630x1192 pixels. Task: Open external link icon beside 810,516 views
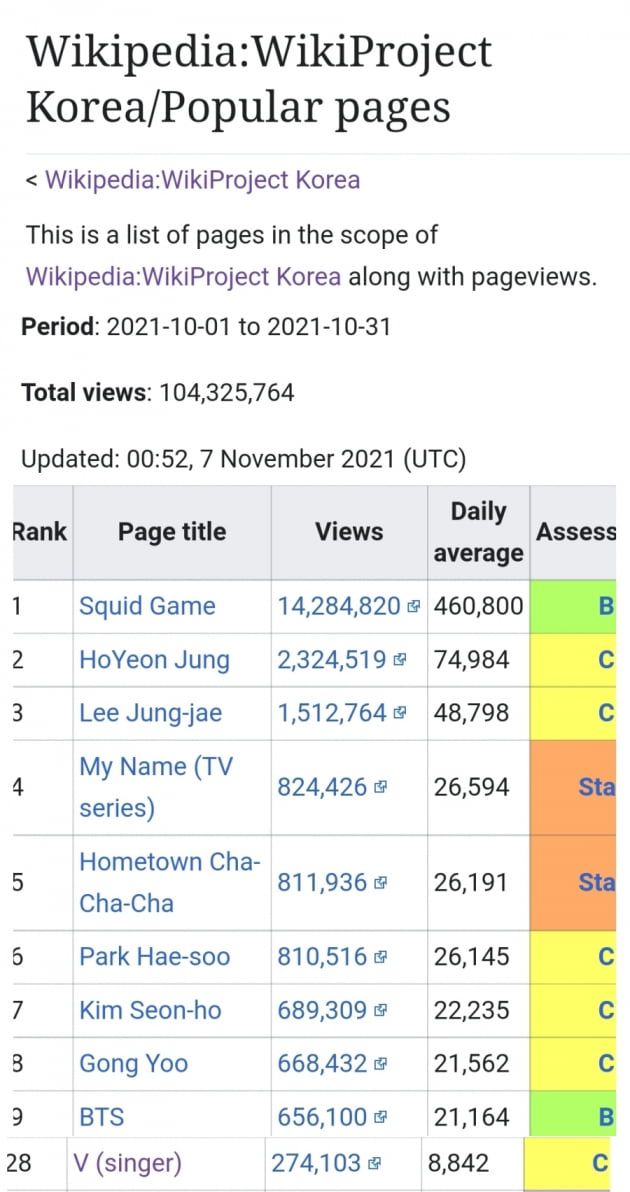pos(380,957)
